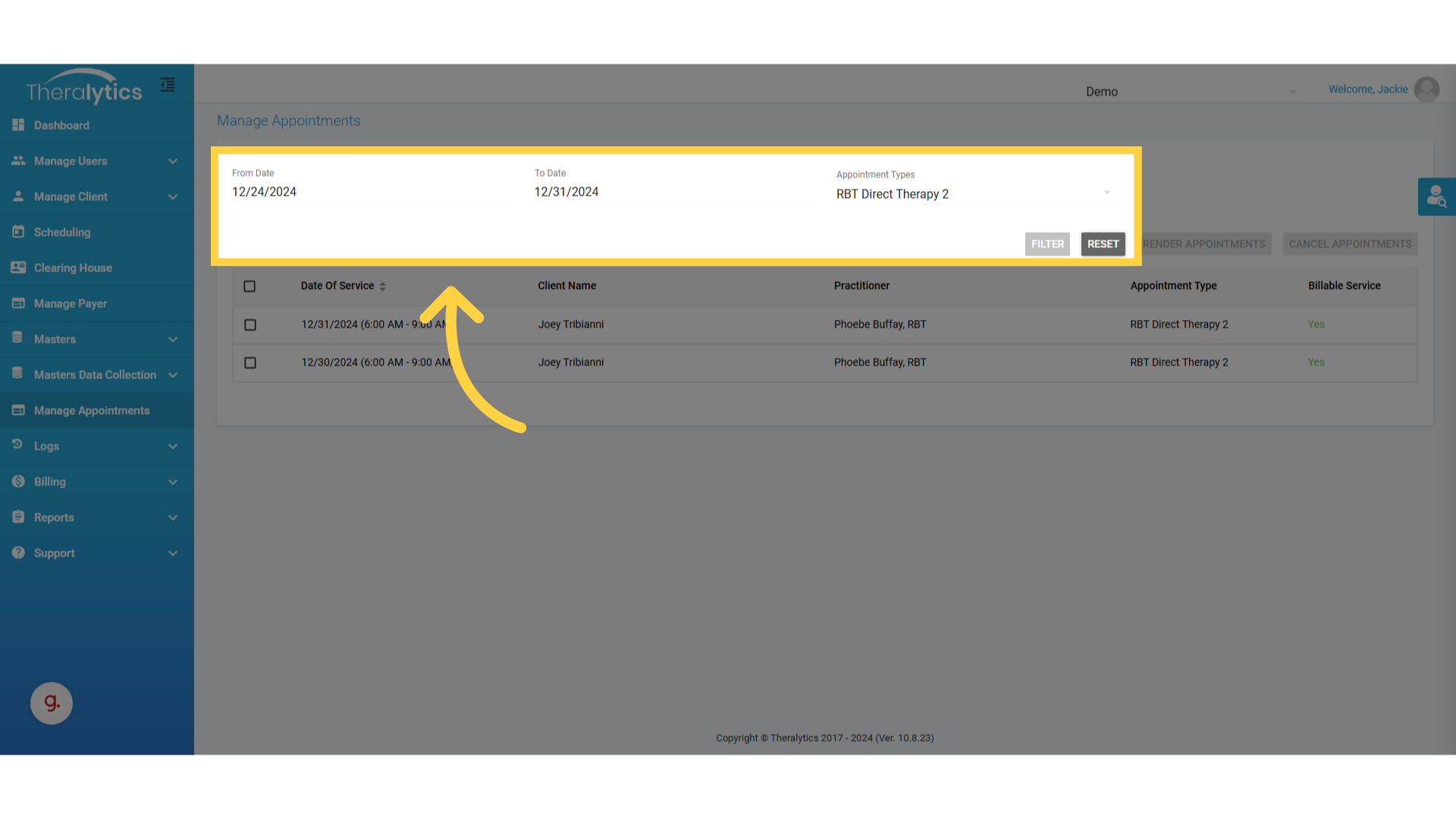Click the Dashboard grid icon
1456x819 pixels.
pyautogui.click(x=18, y=125)
